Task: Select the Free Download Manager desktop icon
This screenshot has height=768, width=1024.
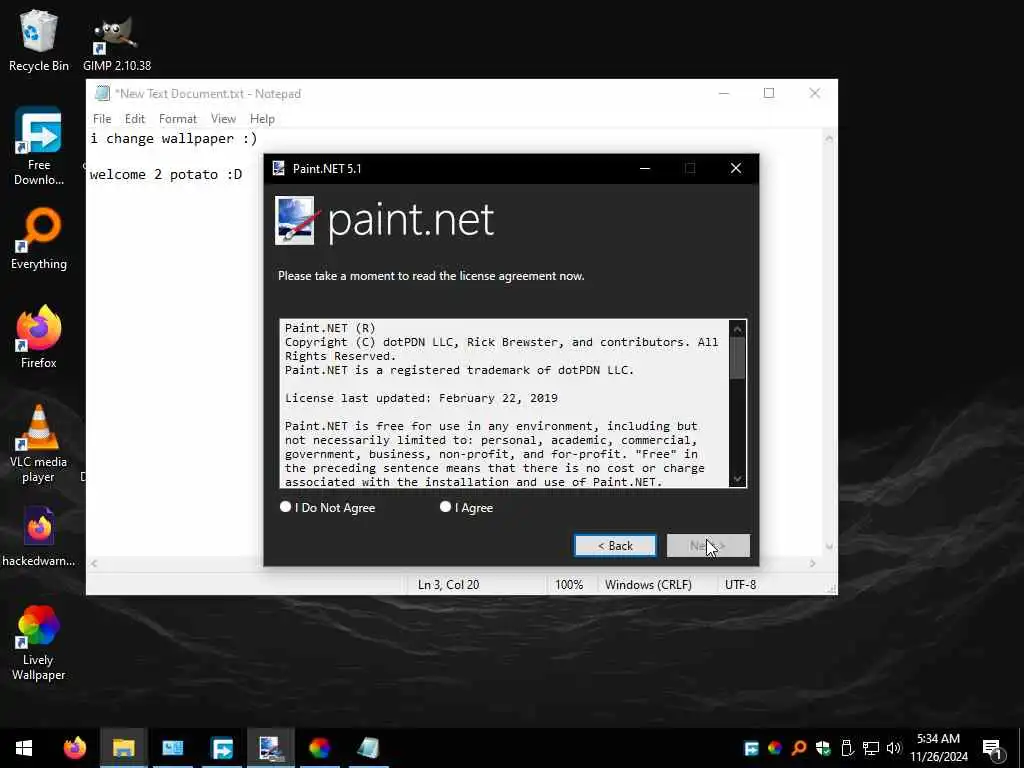Action: click(x=39, y=146)
